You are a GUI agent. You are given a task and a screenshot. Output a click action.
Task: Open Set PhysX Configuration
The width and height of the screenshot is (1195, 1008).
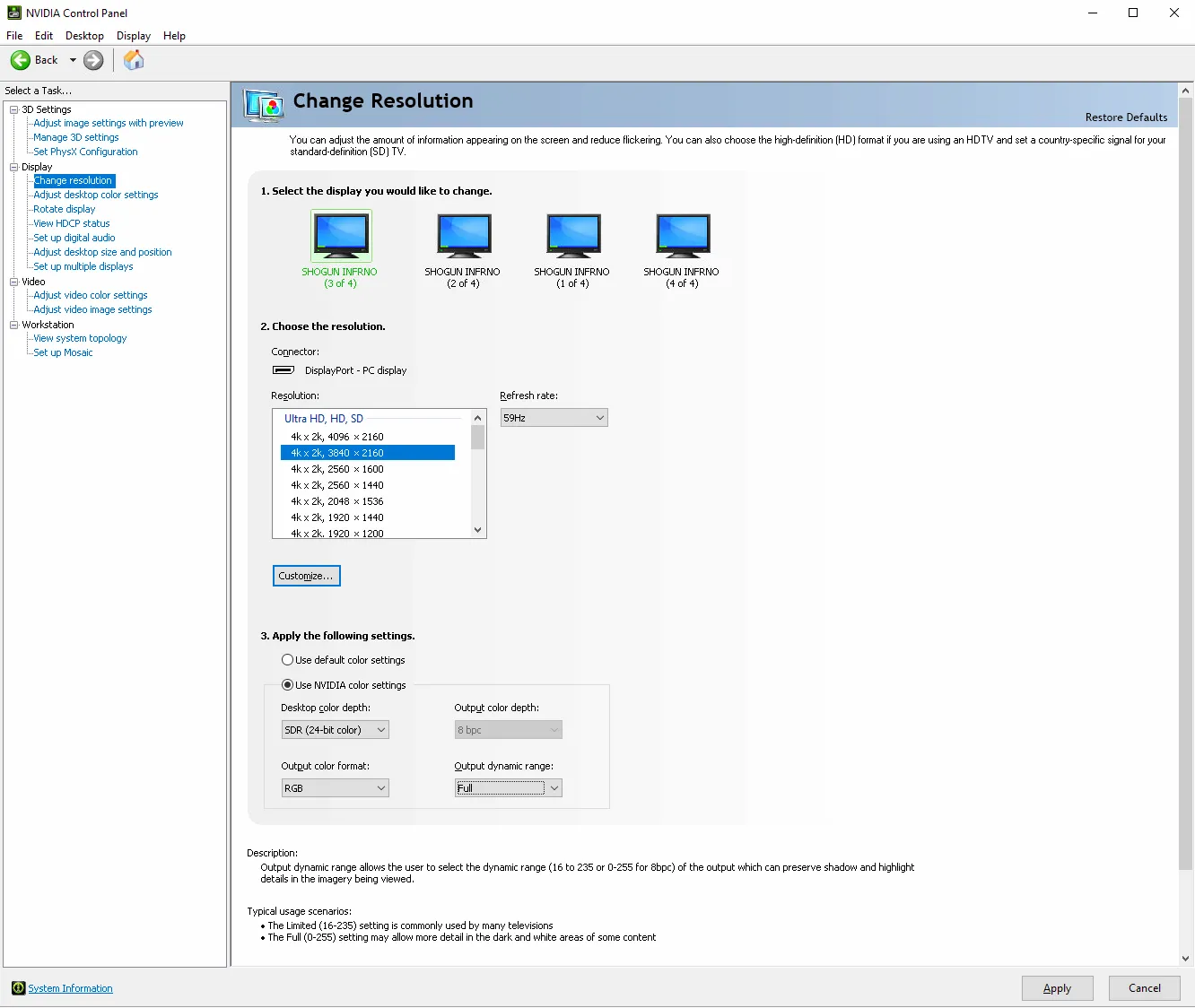click(85, 152)
